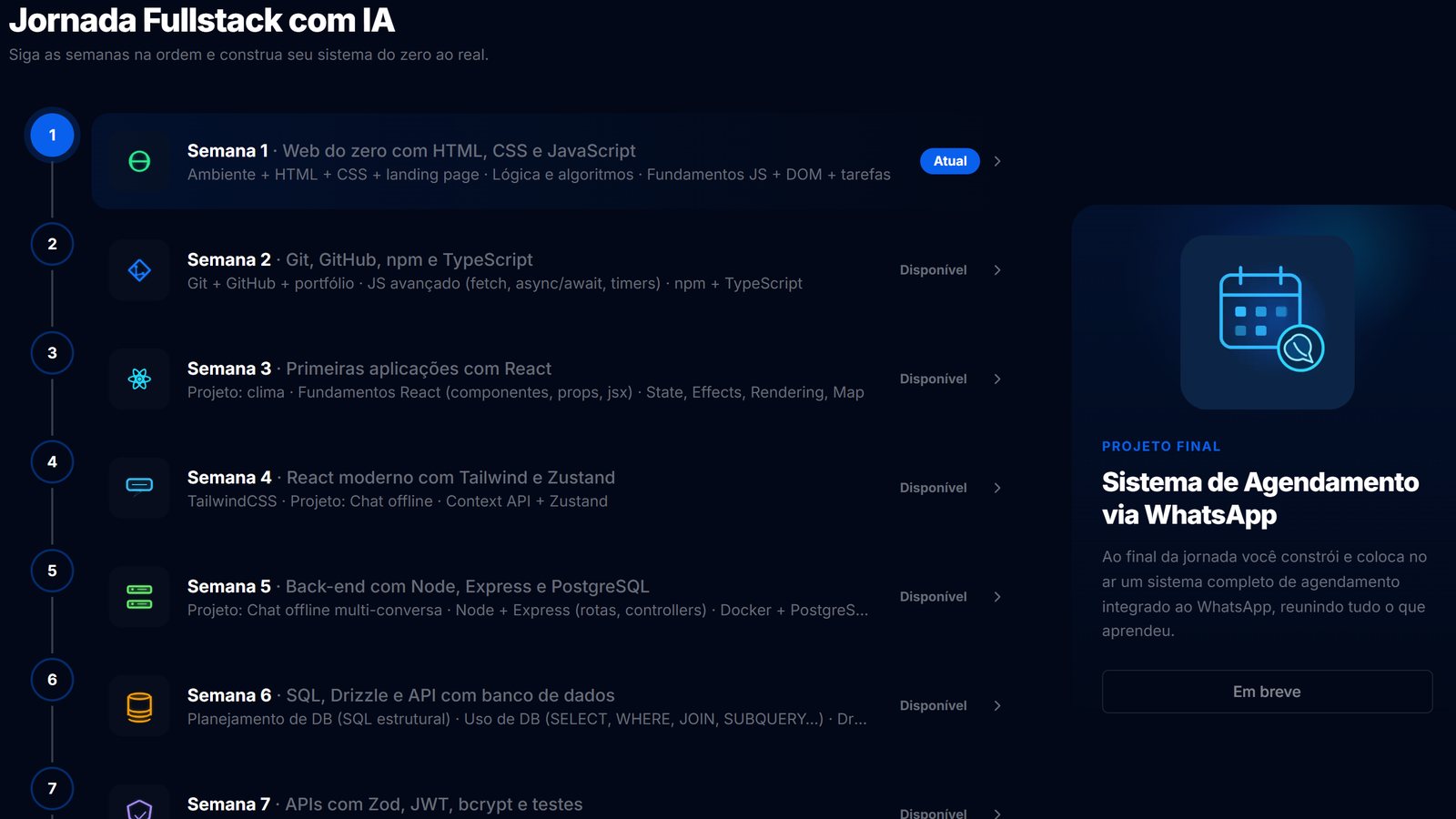This screenshot has height=819, width=1456.
Task: Click the calendar WhatsApp project illustration
Action: pos(1267,322)
